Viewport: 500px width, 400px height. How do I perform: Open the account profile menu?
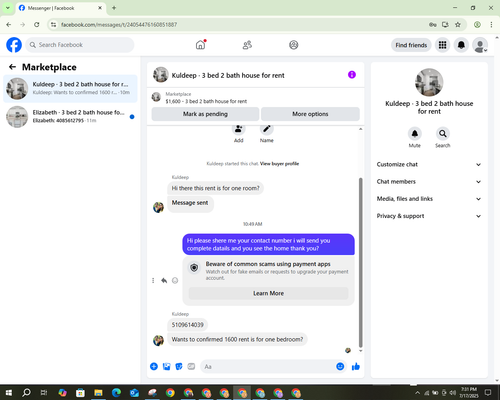click(480, 45)
